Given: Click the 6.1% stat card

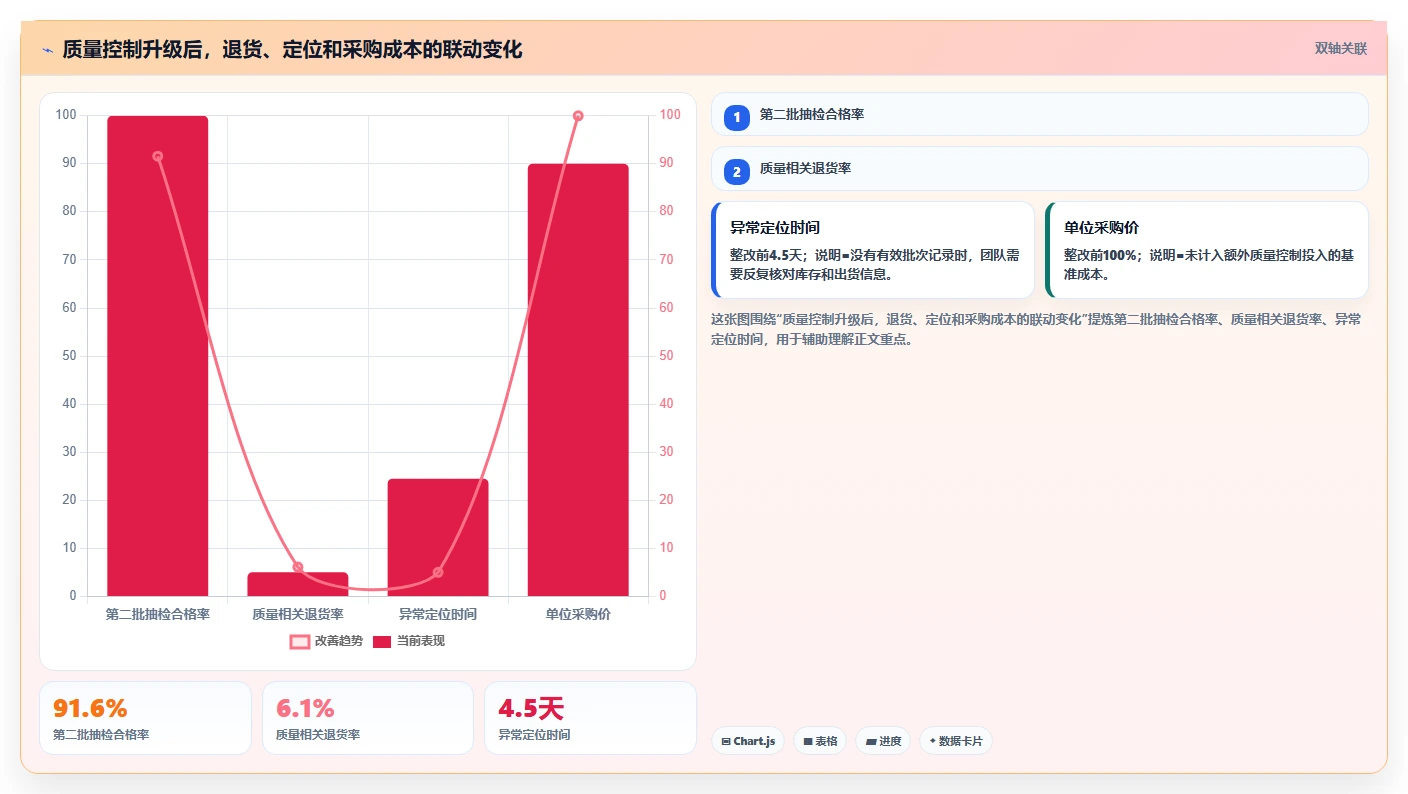Looking at the screenshot, I should [x=368, y=718].
